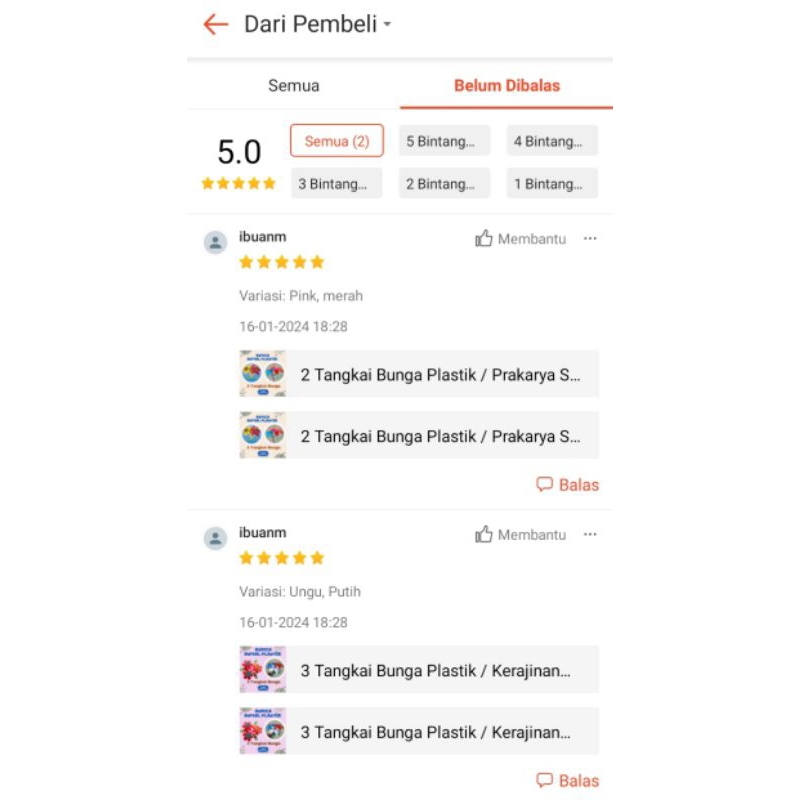Filter reviews by Semua (2)
The width and height of the screenshot is (800, 800).
(336, 141)
